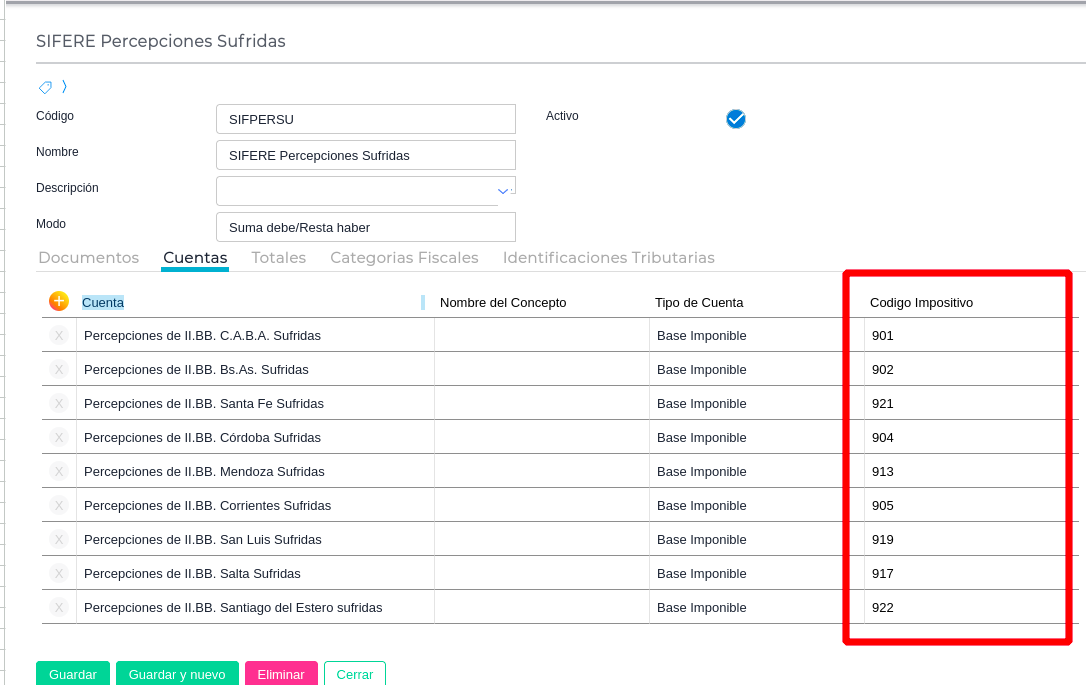Viewport: 1086px width, 685px height.
Task: Click the Guardar button
Action: click(73, 674)
